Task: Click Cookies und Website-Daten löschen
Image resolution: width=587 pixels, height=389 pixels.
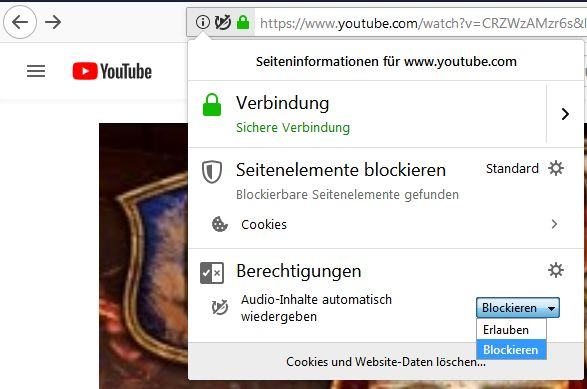Action: point(386,362)
